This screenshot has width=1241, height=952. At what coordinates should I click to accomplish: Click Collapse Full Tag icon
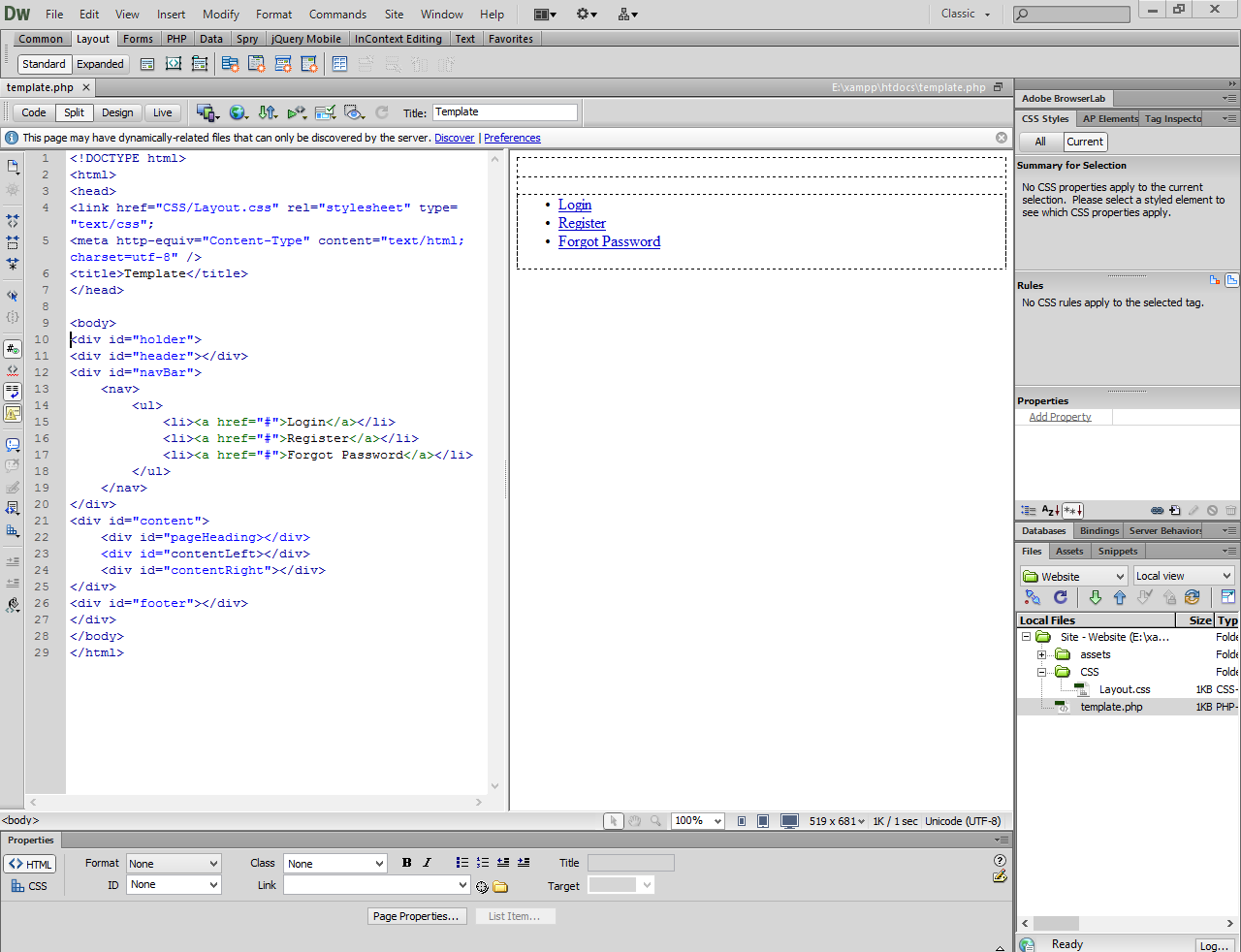(13, 221)
